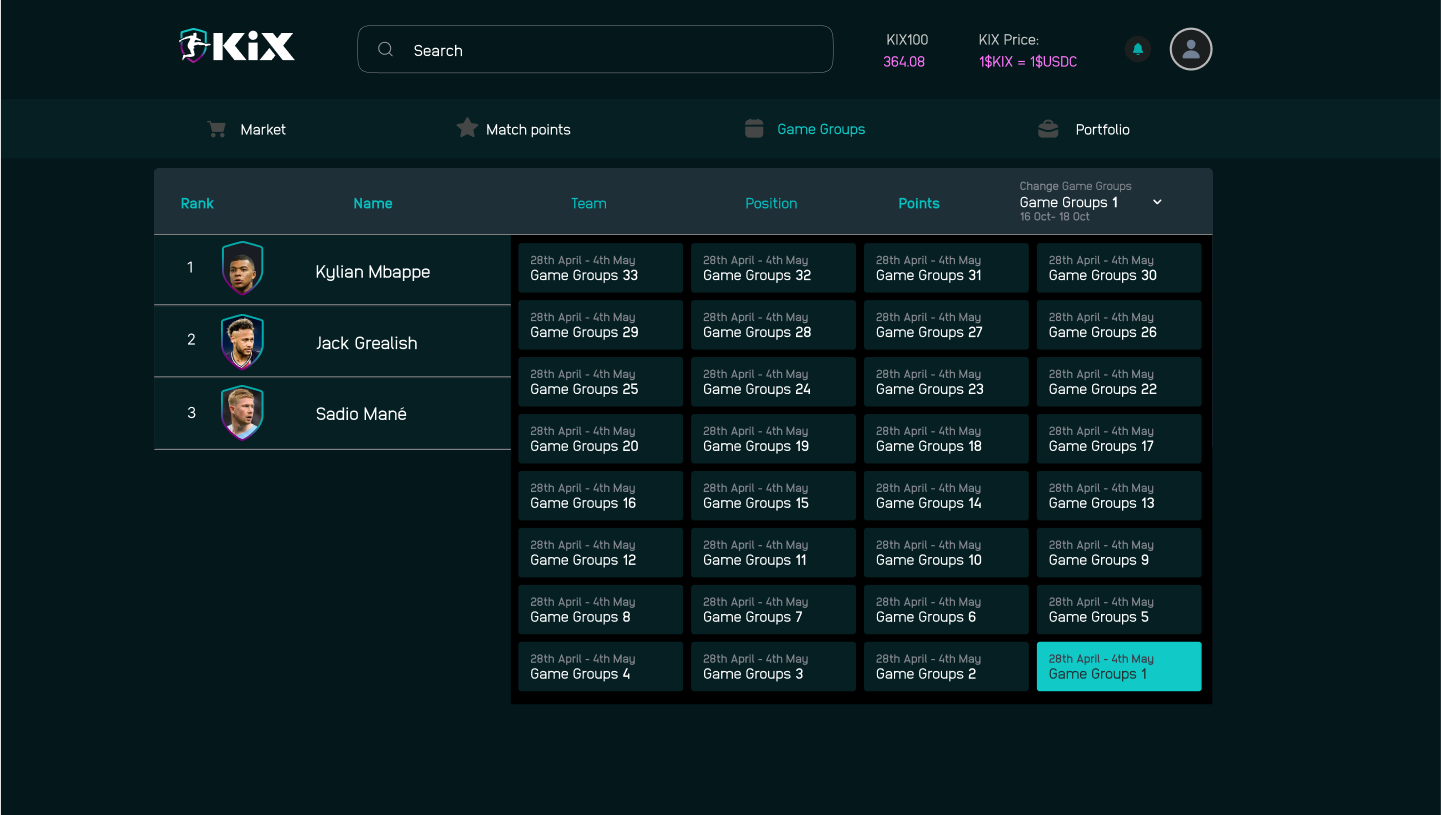
Task: Select Game Groups 33 option
Action: (600, 268)
